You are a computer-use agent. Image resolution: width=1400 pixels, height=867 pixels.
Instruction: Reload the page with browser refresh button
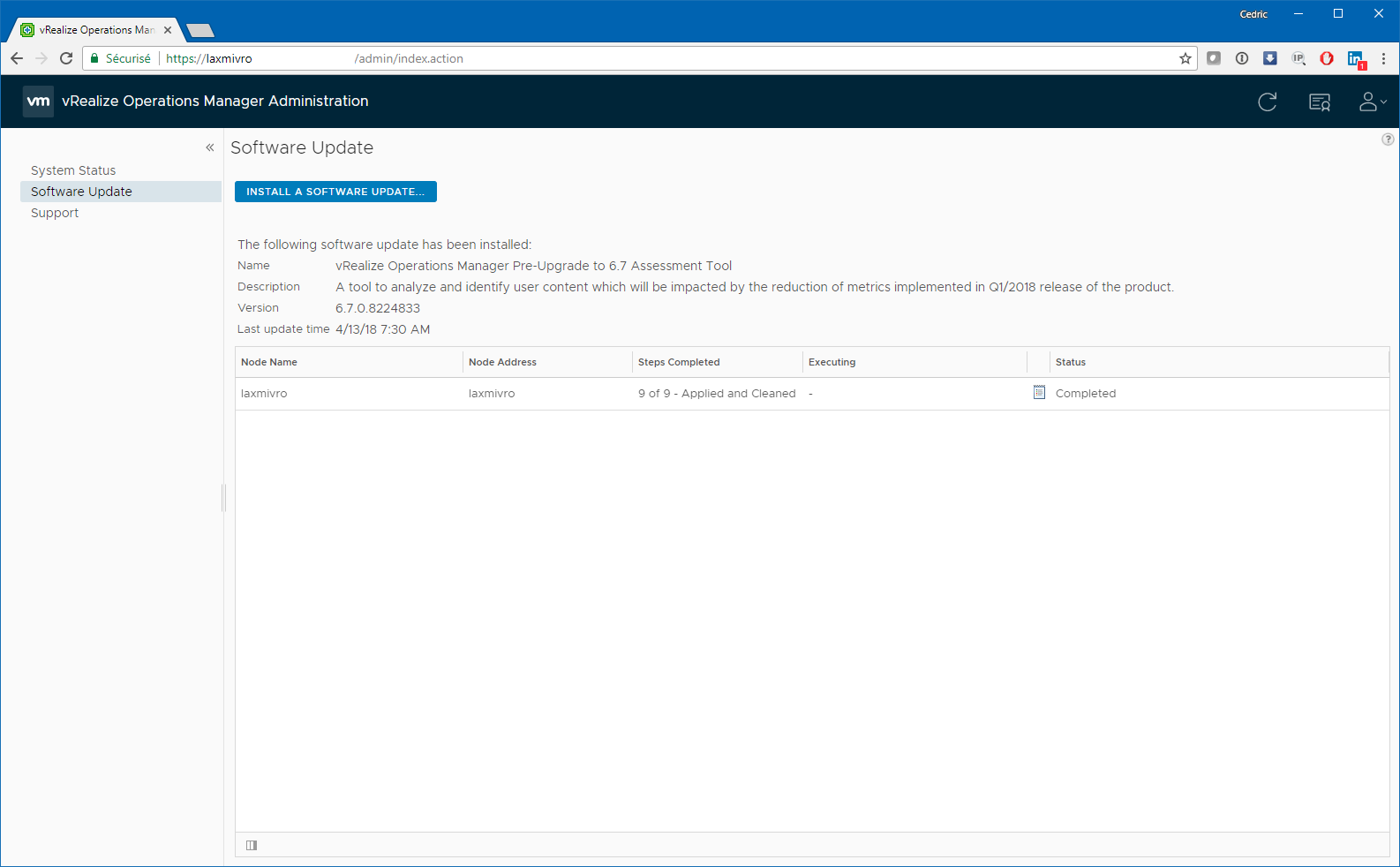pyautogui.click(x=66, y=58)
